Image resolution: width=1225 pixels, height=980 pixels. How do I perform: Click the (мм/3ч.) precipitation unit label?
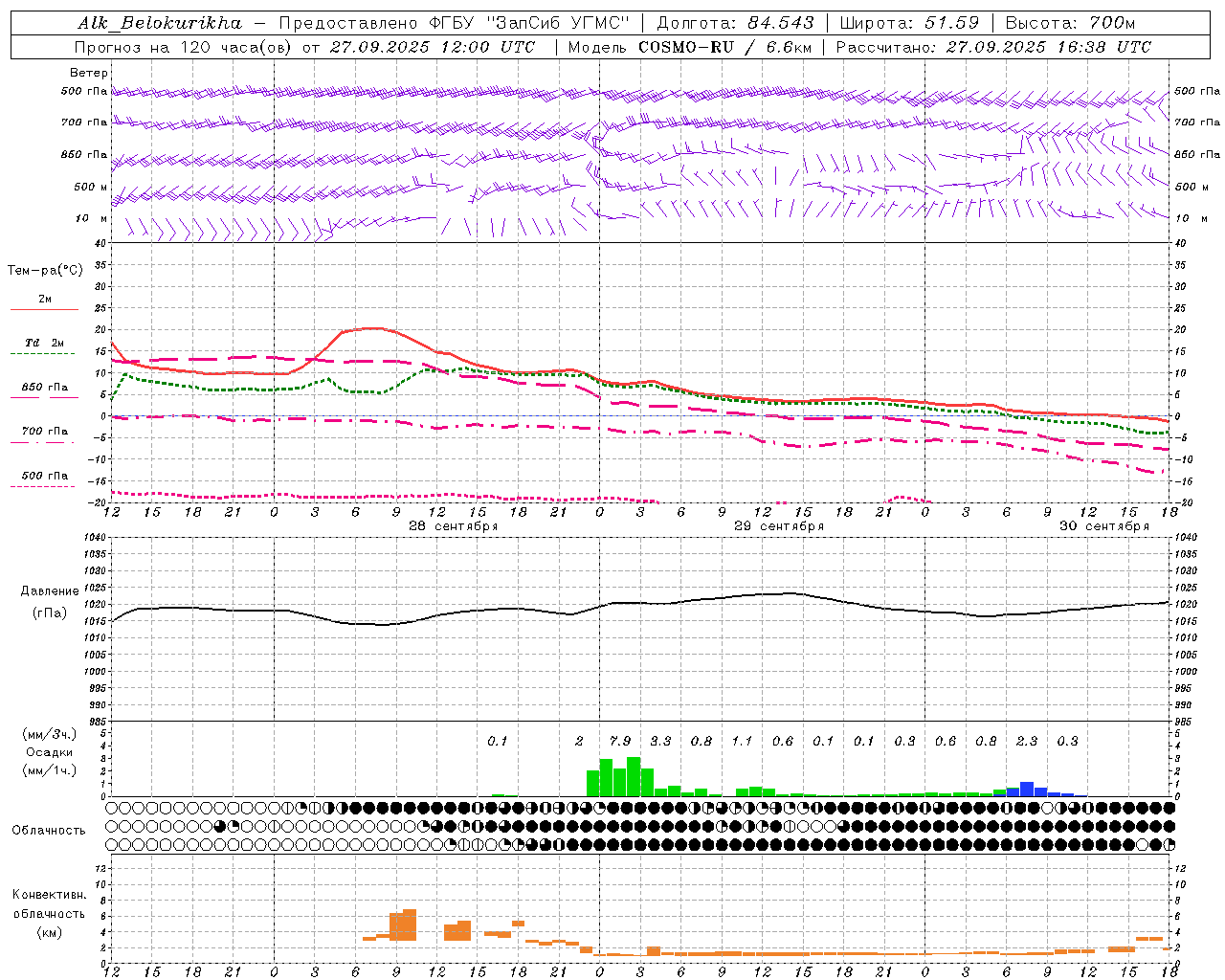tap(50, 734)
